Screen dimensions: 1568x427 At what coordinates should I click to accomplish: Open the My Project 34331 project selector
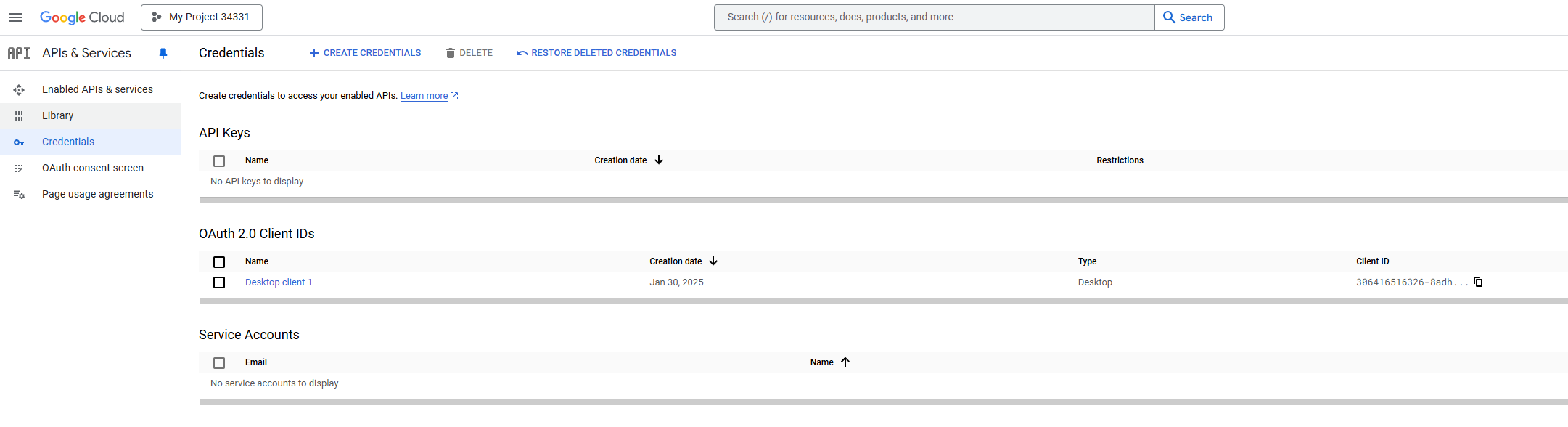pyautogui.click(x=202, y=17)
